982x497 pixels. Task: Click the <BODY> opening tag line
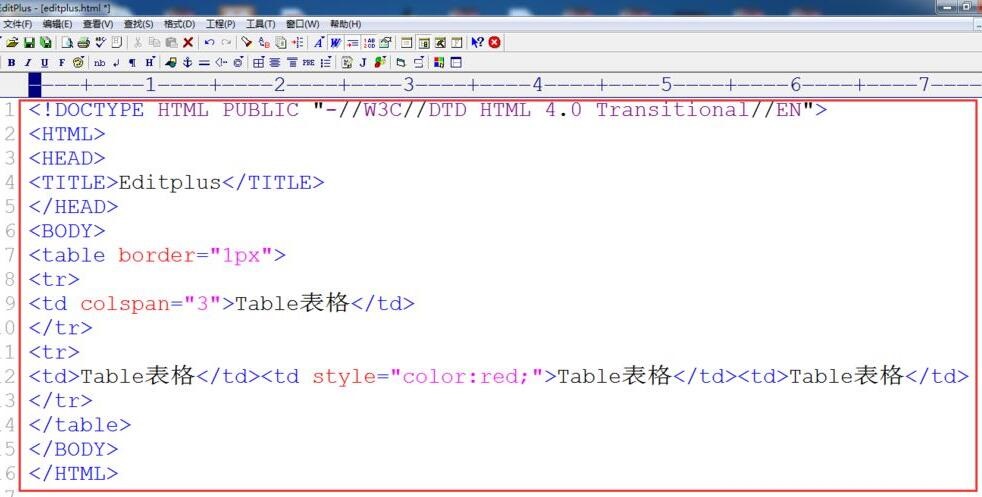pos(67,231)
